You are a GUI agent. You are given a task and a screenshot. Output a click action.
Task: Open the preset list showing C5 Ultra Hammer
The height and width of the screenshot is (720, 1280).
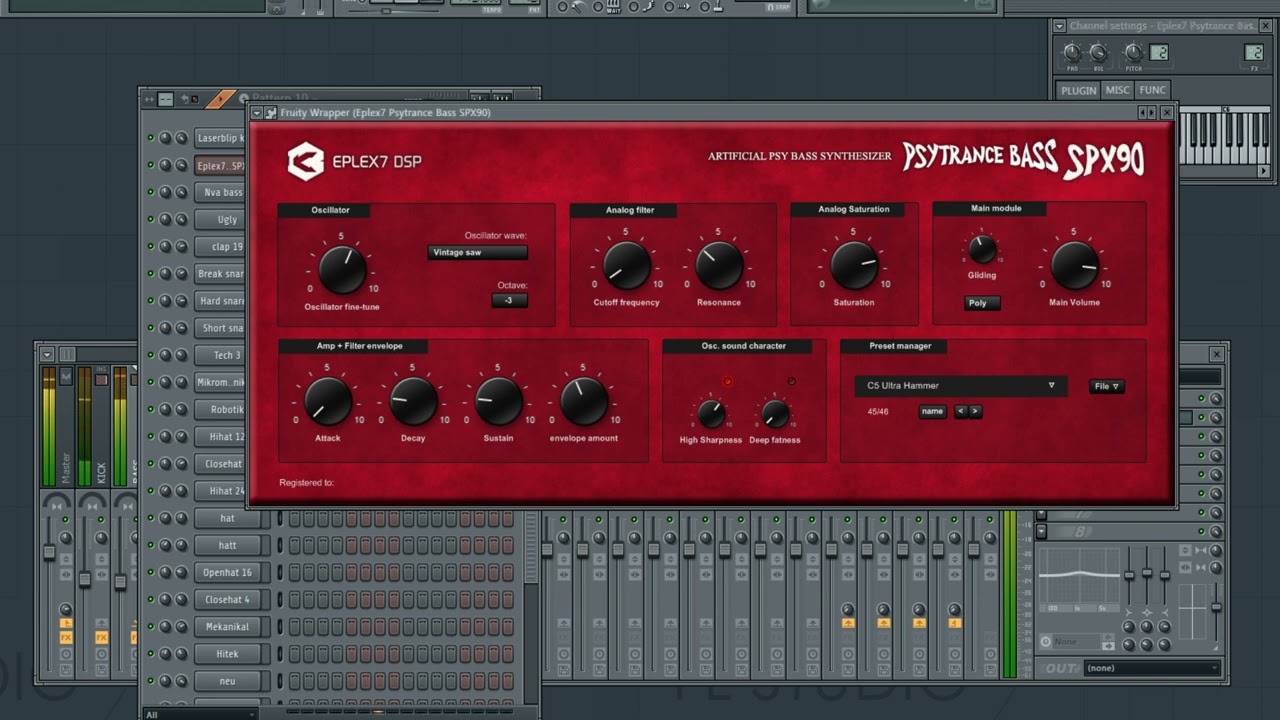961,386
